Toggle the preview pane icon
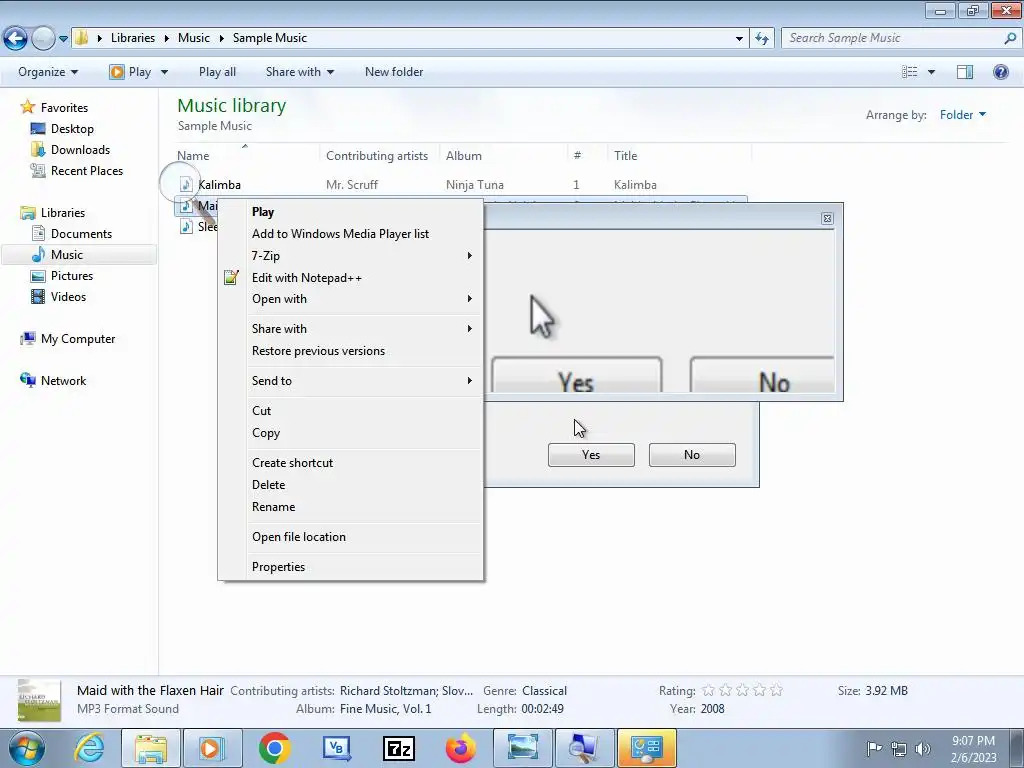The width and height of the screenshot is (1024, 768). click(965, 72)
